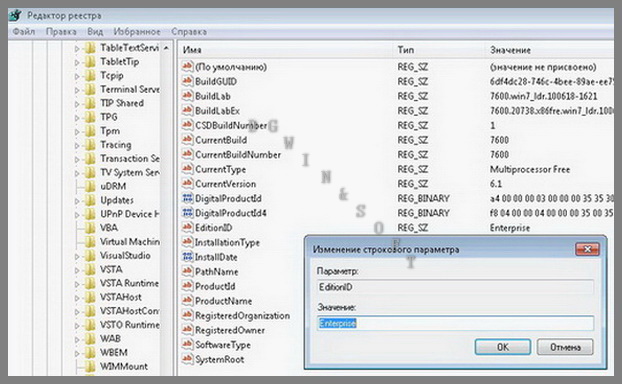Click the InstallDate binary value icon

click(x=187, y=257)
